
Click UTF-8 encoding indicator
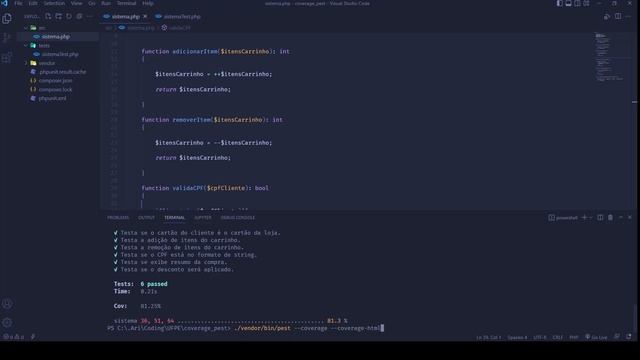click(540, 337)
